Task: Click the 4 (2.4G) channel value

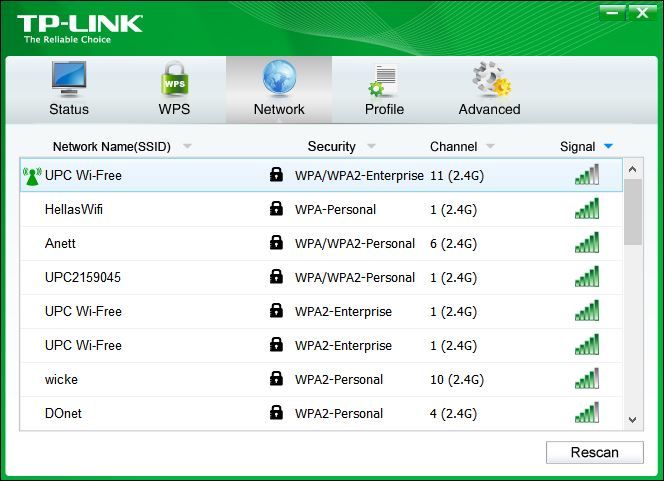Action: click(x=454, y=414)
